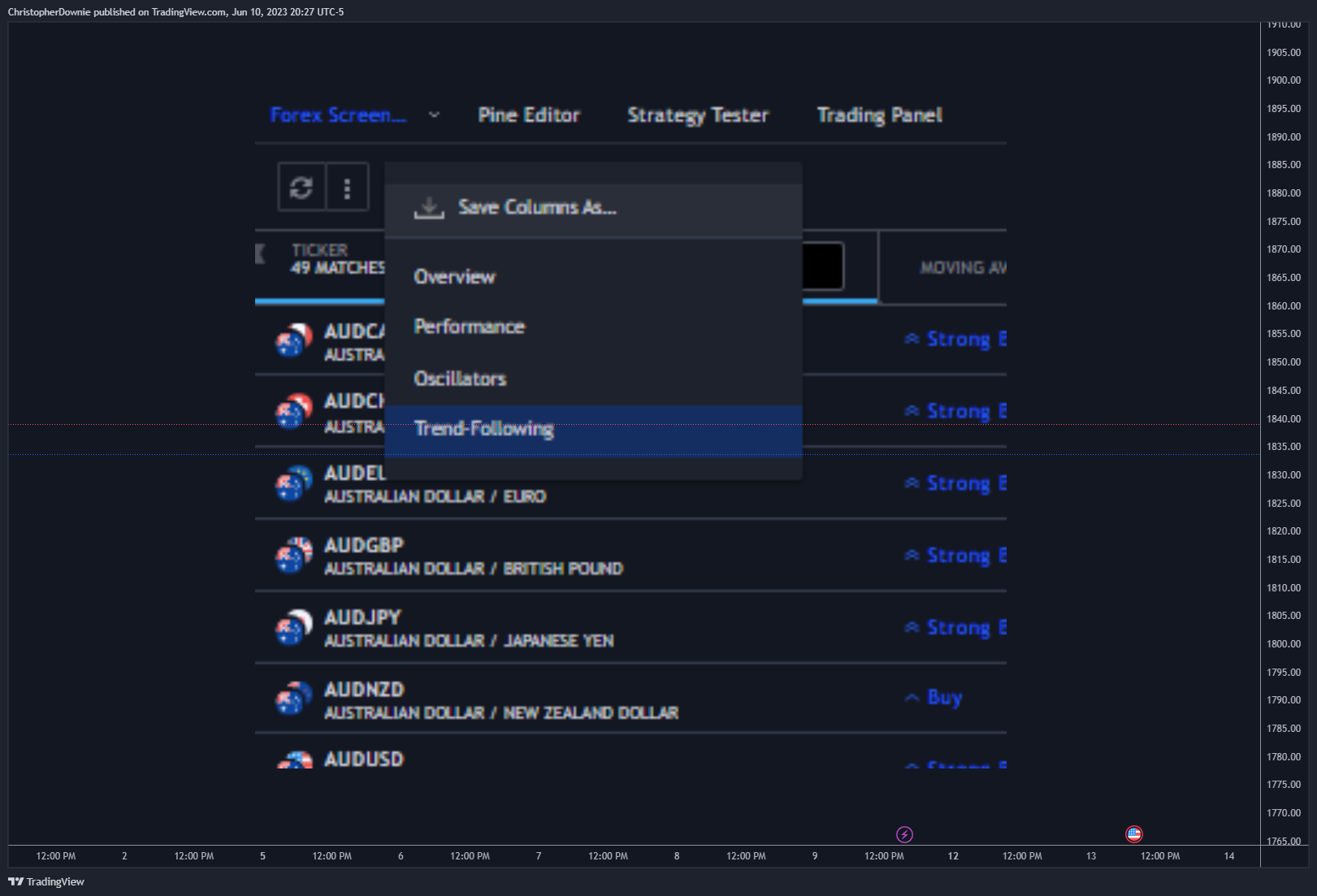Viewport: 1317px width, 896px height.
Task: Click the Save Columns As download icon
Action: 428,208
